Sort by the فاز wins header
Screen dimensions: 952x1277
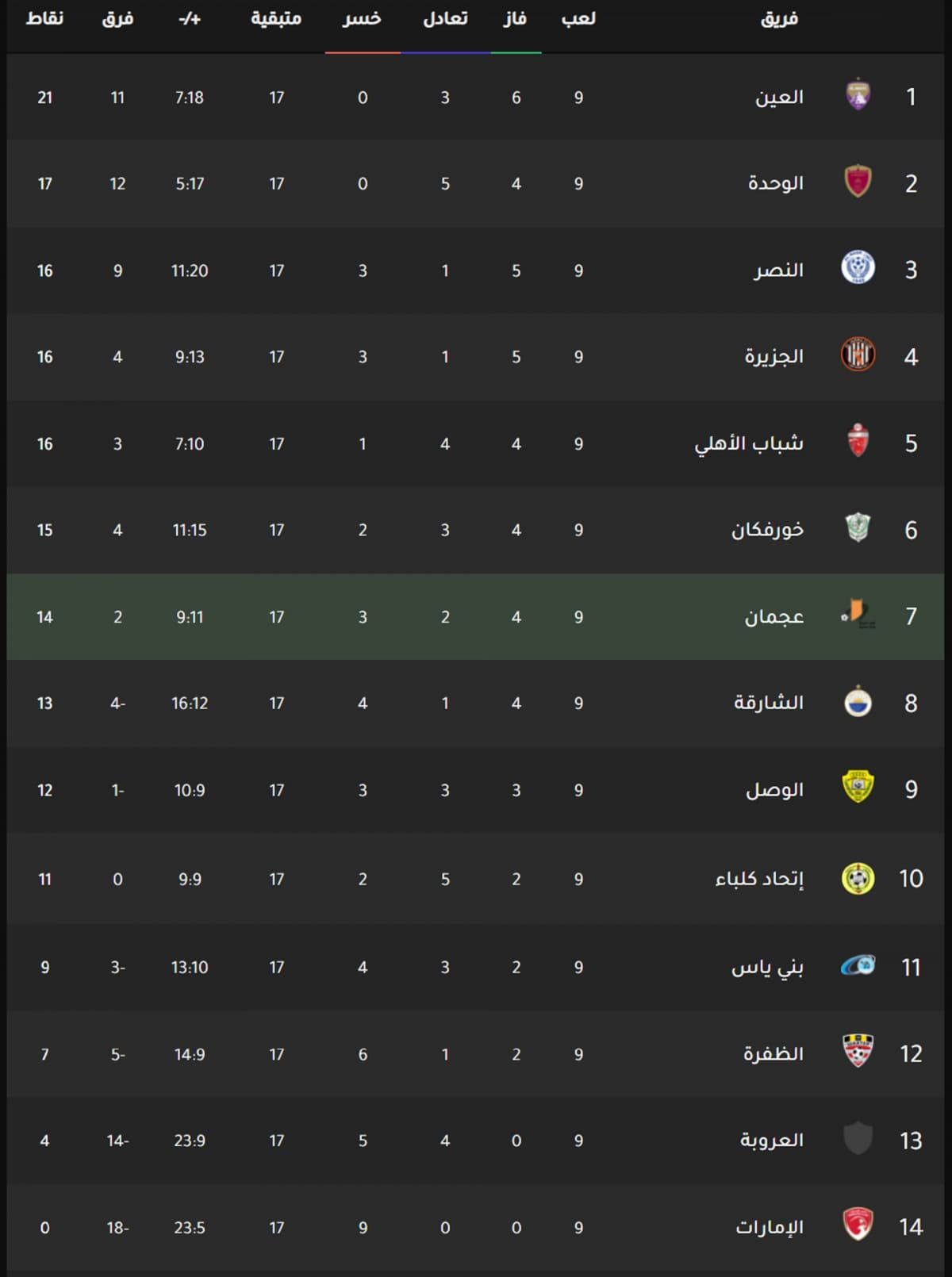515,18
